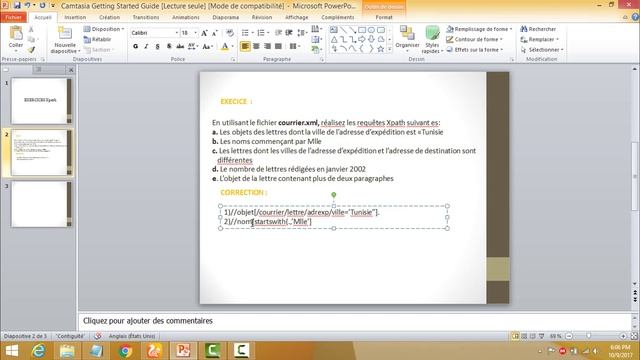Insert a text box shape

point(334,30)
